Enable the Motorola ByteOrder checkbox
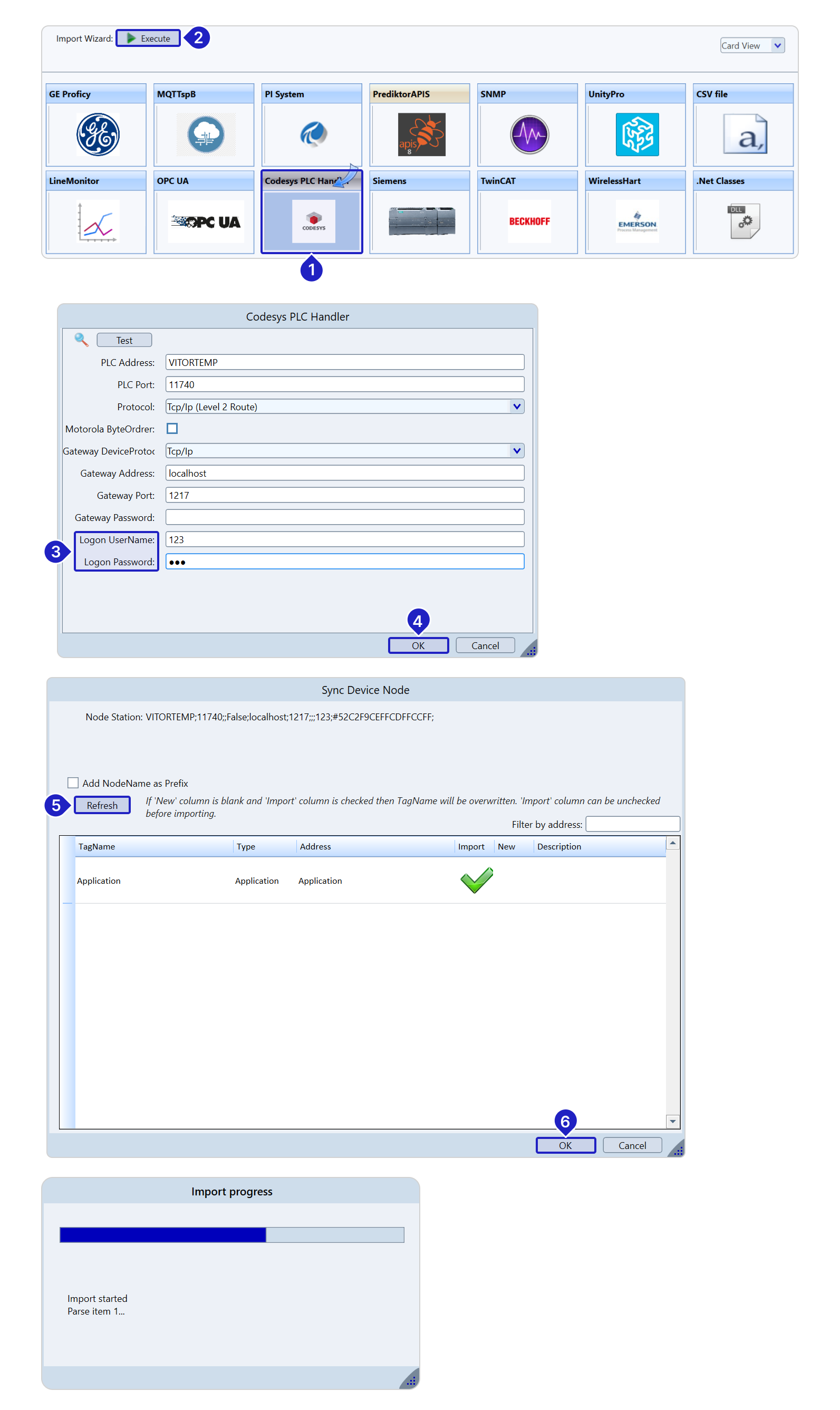840x1410 pixels. [172, 429]
